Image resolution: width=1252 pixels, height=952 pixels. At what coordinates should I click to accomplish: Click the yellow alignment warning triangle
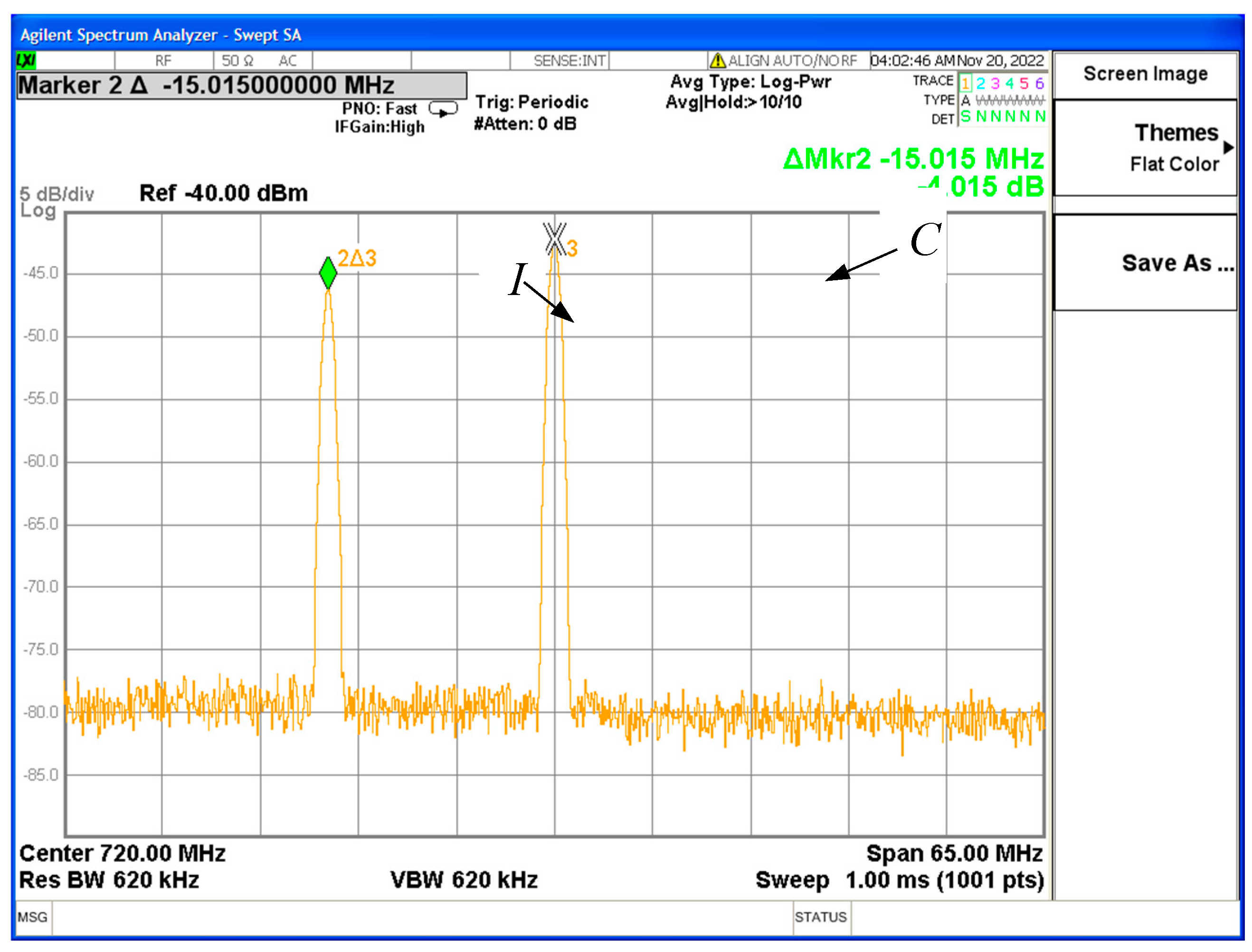pyautogui.click(x=717, y=60)
